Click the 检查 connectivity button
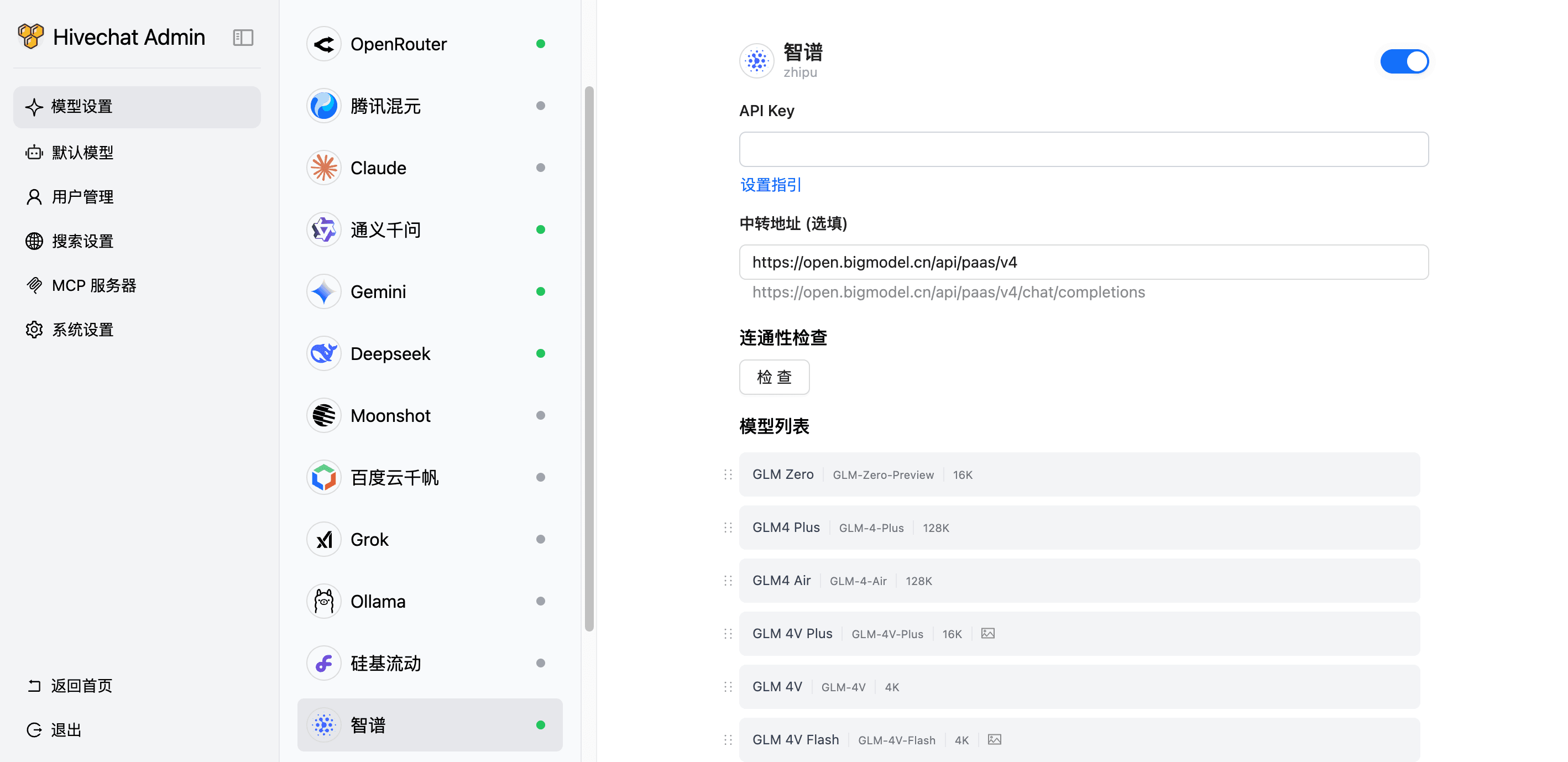Viewport: 1568px width, 762px height. click(774, 377)
